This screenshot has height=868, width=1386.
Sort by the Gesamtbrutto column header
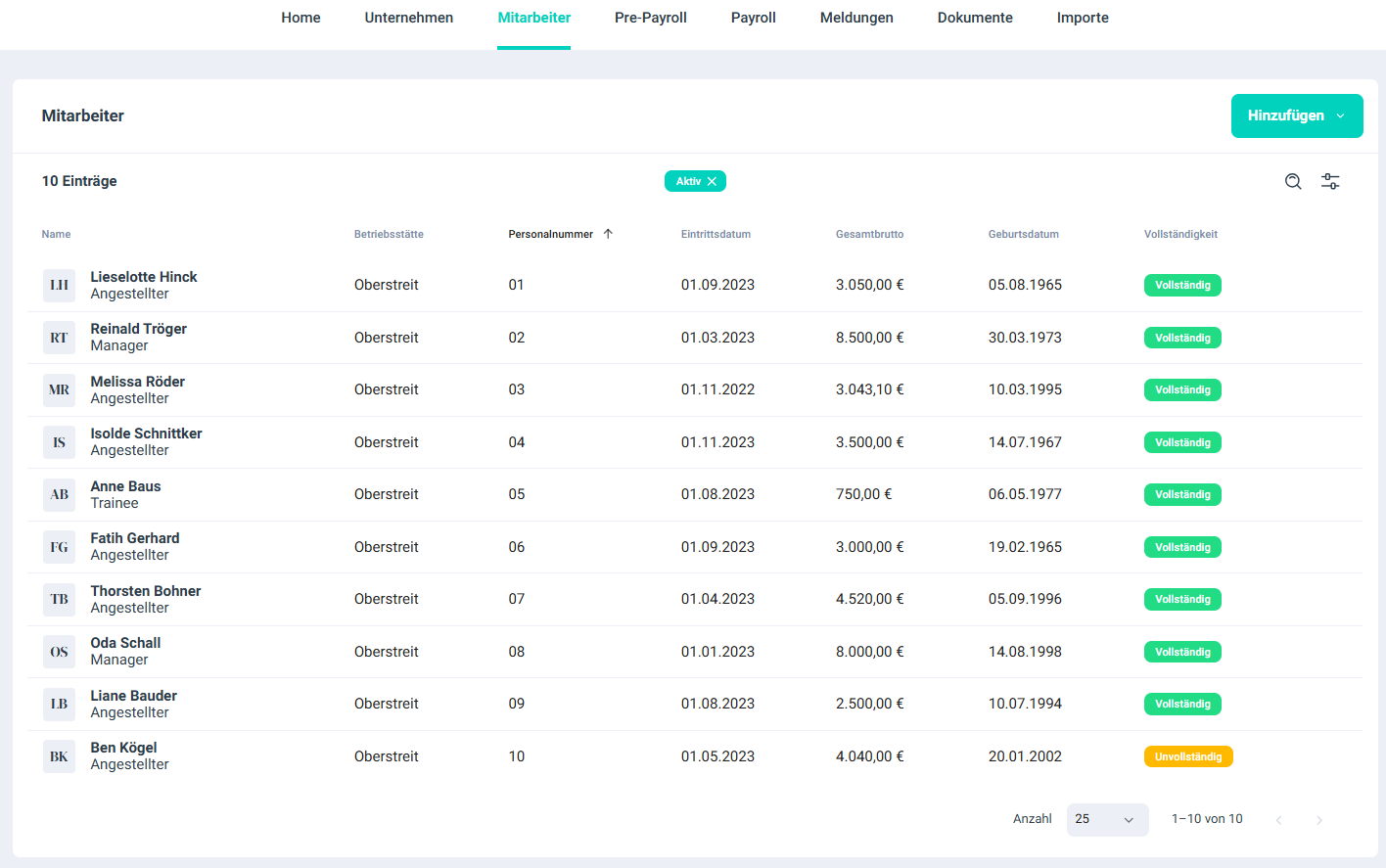869,234
